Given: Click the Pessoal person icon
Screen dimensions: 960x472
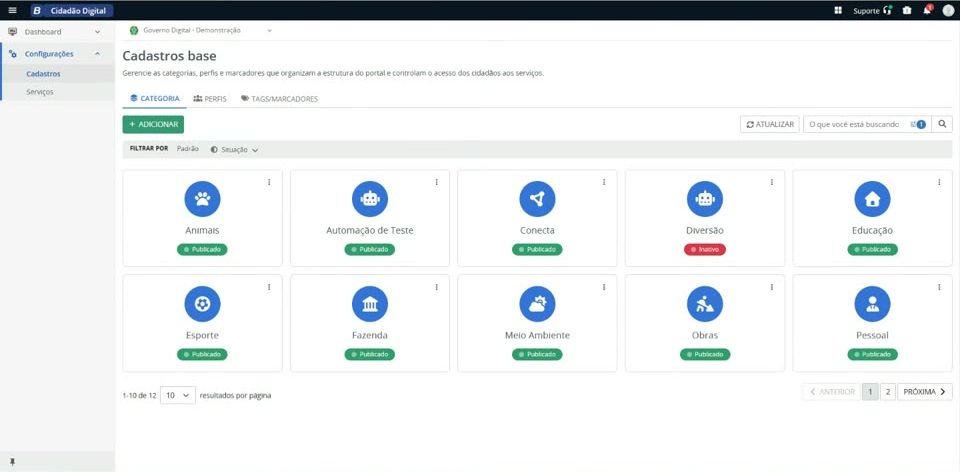Looking at the screenshot, I should (872, 304).
